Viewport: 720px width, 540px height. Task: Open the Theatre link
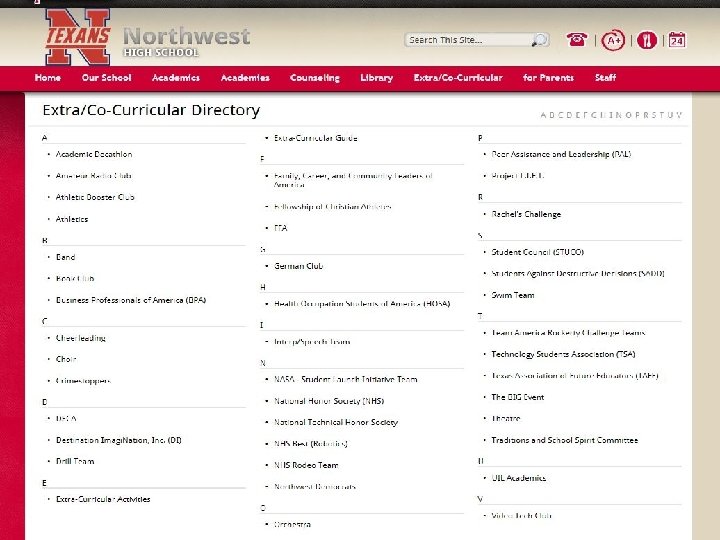pos(506,418)
